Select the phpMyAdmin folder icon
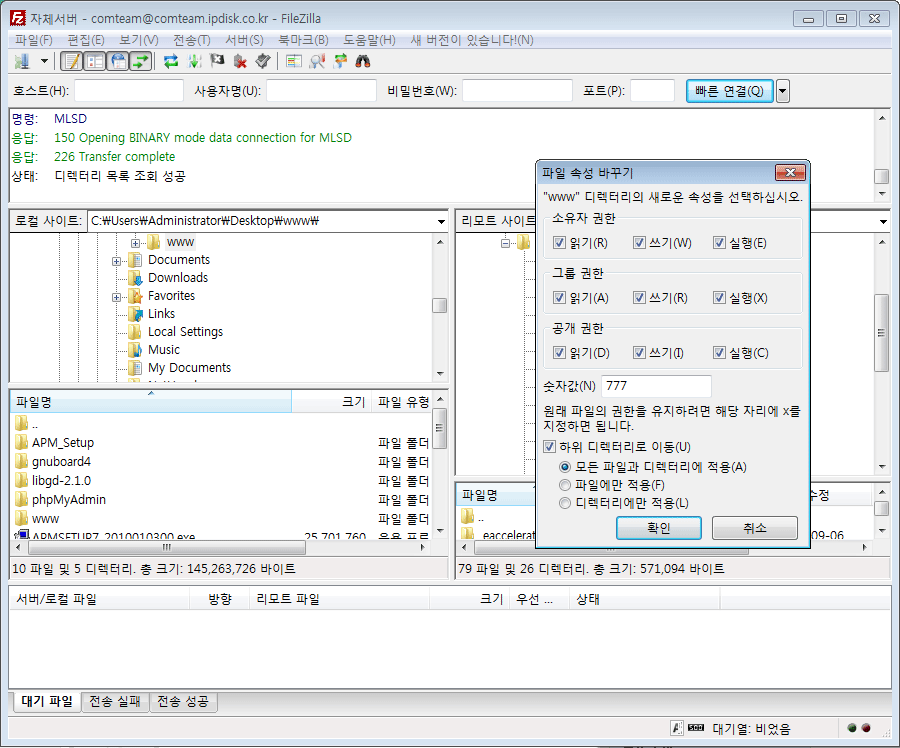Image resolution: width=900 pixels, height=748 pixels. pyautogui.click(x=22, y=499)
